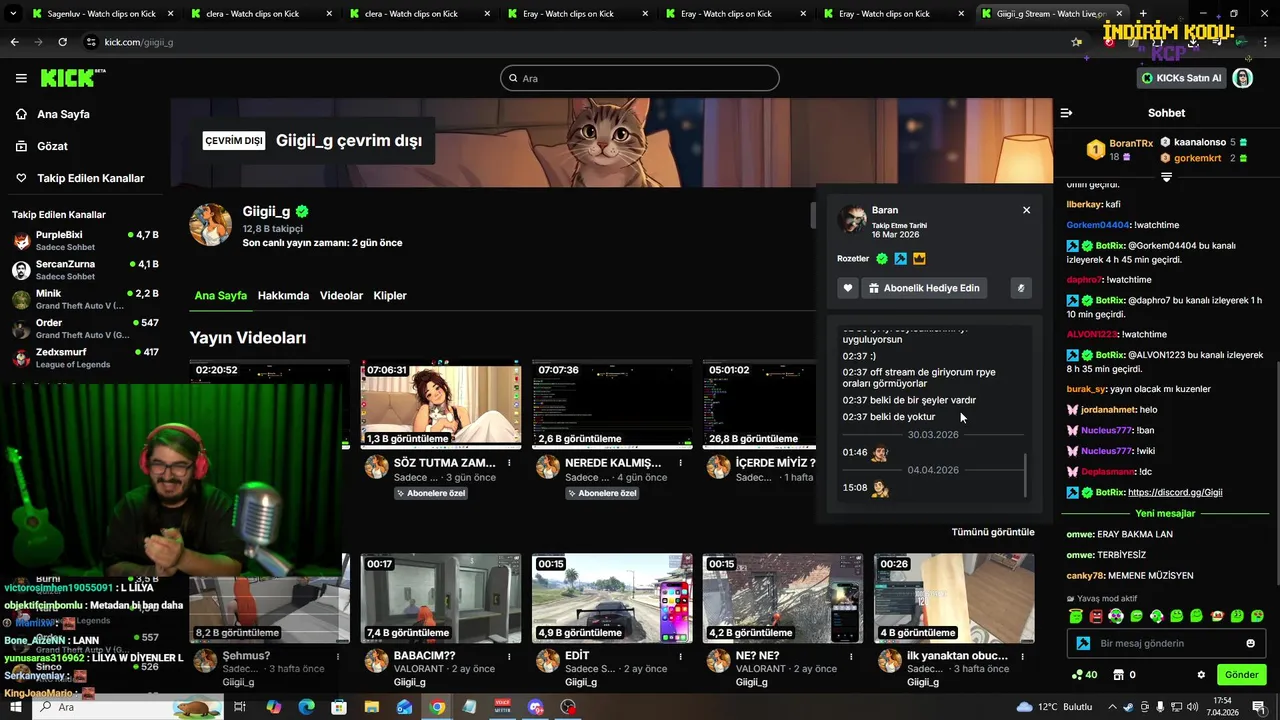Viewport: 1280px width, 720px height.
Task: Select the Ana Sayfa channel tab
Action: [x=220, y=296]
